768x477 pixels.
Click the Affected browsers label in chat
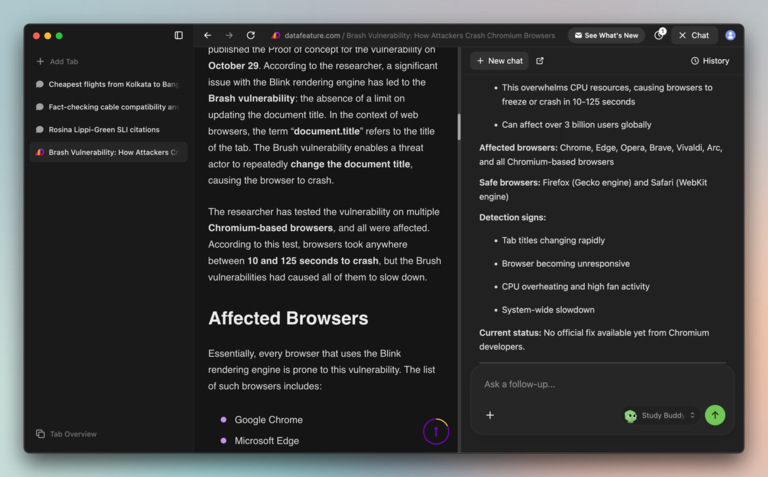pyautogui.click(x=518, y=148)
